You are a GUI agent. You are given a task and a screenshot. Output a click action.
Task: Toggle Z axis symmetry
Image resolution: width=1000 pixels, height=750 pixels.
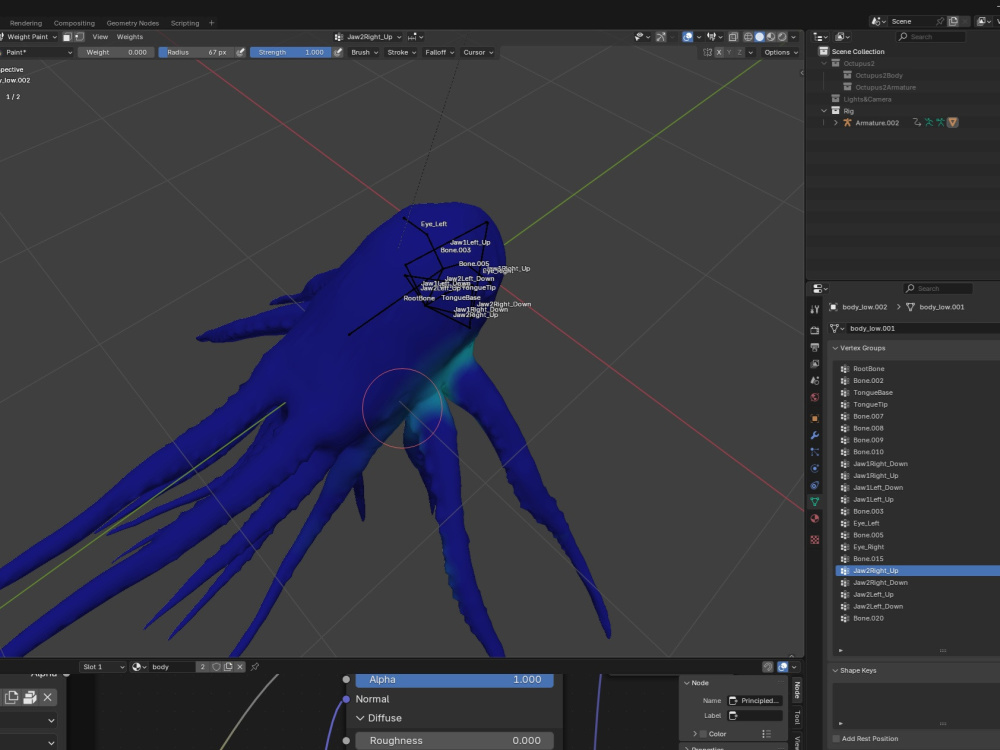pyautogui.click(x=739, y=52)
